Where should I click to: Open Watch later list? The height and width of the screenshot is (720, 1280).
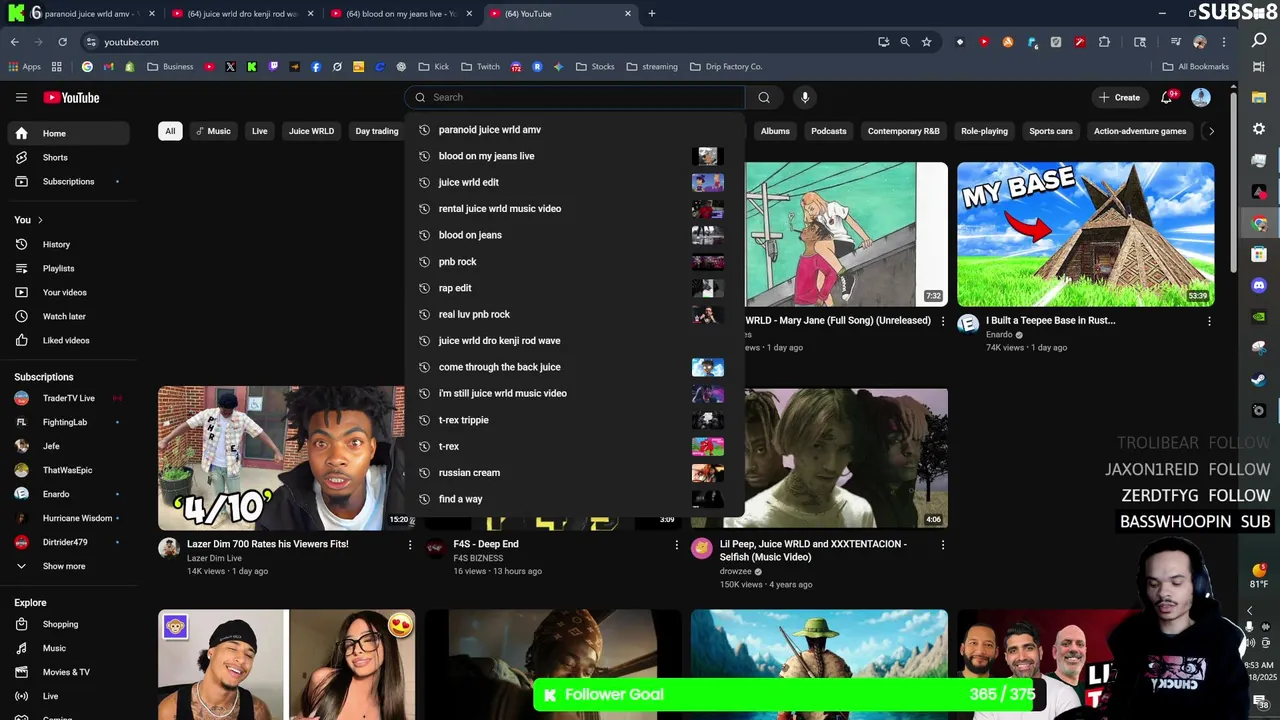click(68, 316)
